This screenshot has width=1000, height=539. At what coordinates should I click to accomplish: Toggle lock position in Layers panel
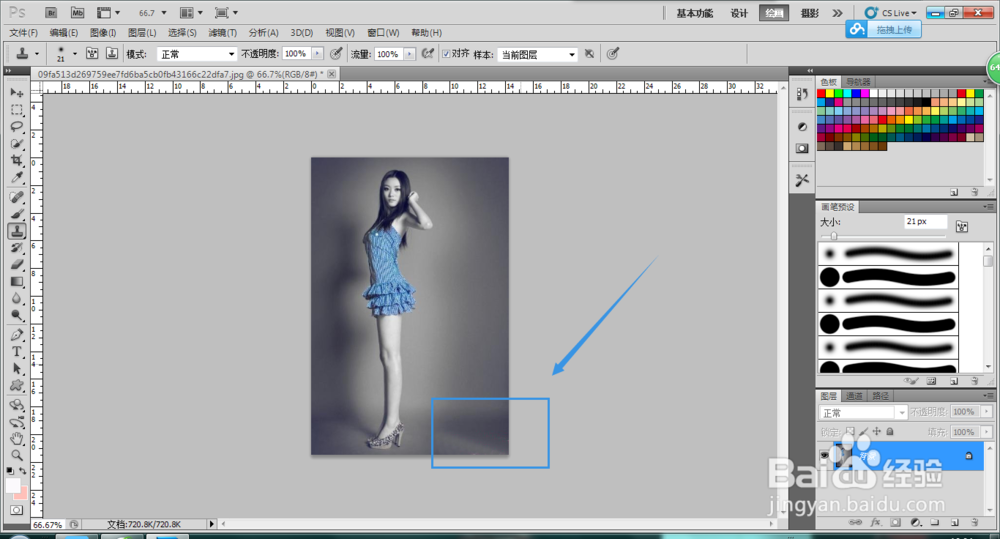pos(877,431)
